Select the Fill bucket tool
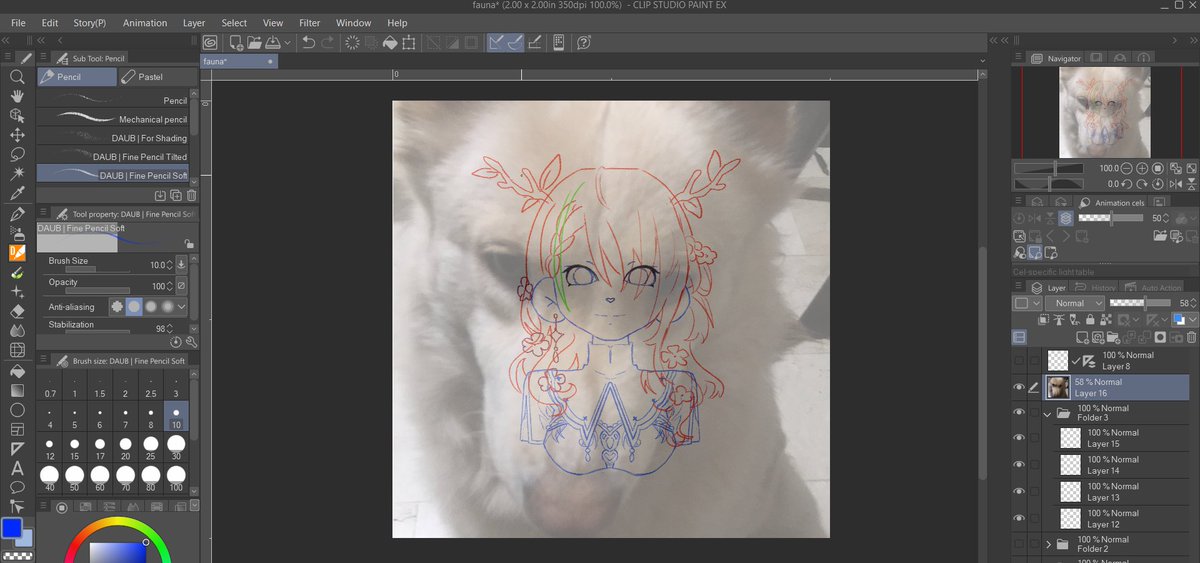This screenshot has width=1200, height=563. click(x=17, y=370)
